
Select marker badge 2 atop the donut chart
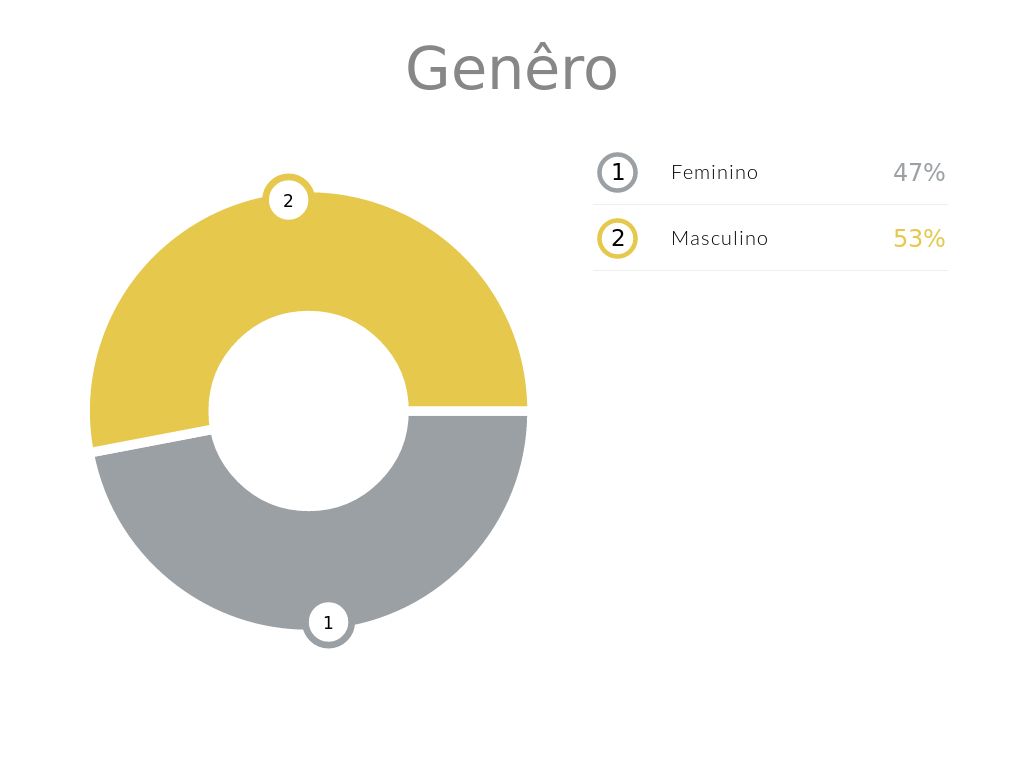pos(288,200)
